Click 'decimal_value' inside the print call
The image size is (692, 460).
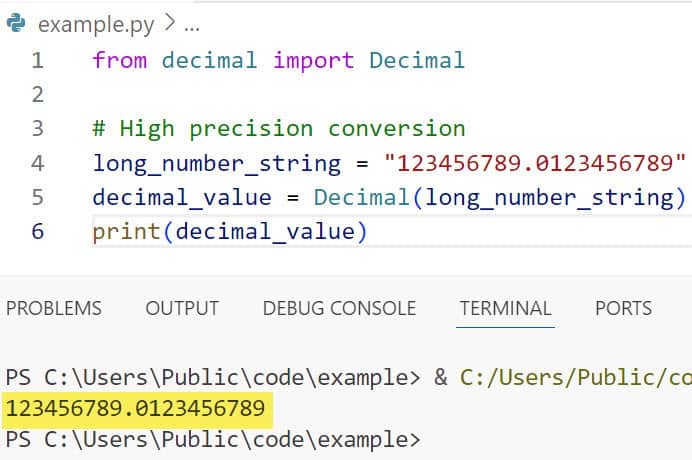click(x=265, y=232)
